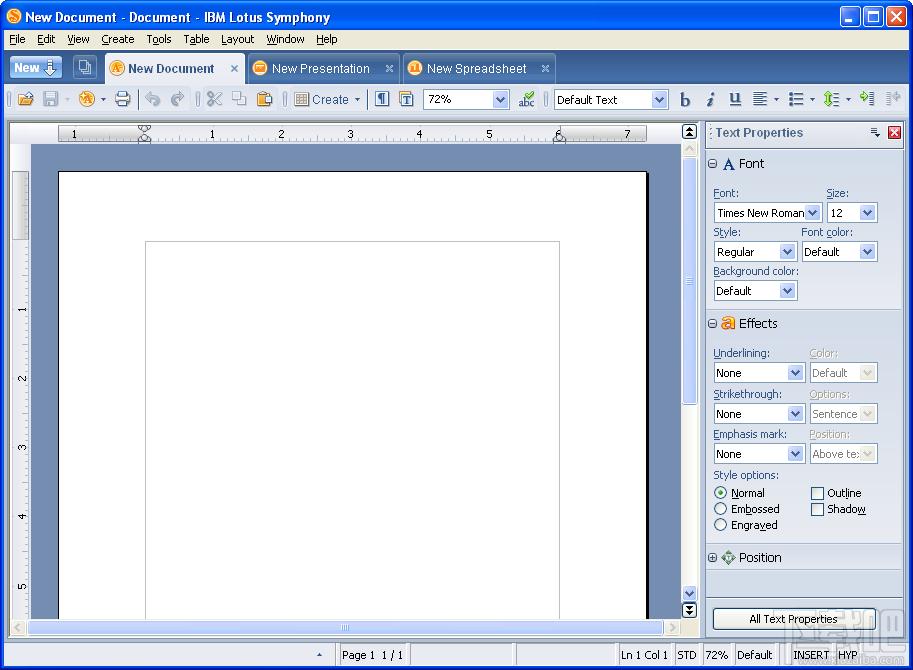Image resolution: width=913 pixels, height=670 pixels.
Task: Expand the Position section
Action: pos(712,558)
